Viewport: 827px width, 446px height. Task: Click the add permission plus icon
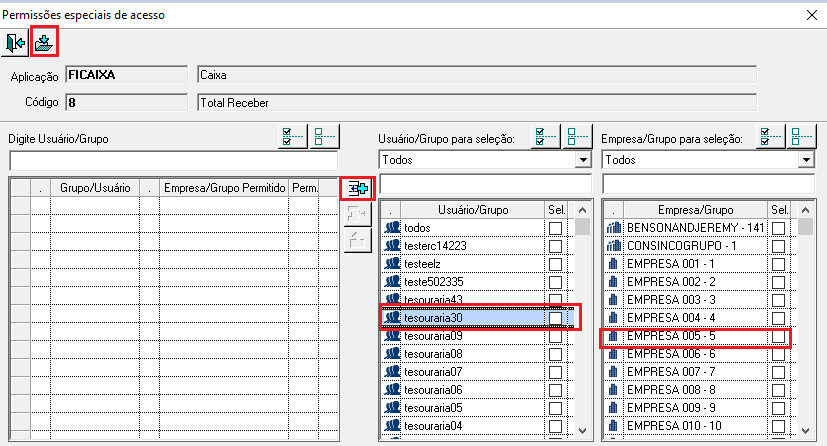pos(358,188)
